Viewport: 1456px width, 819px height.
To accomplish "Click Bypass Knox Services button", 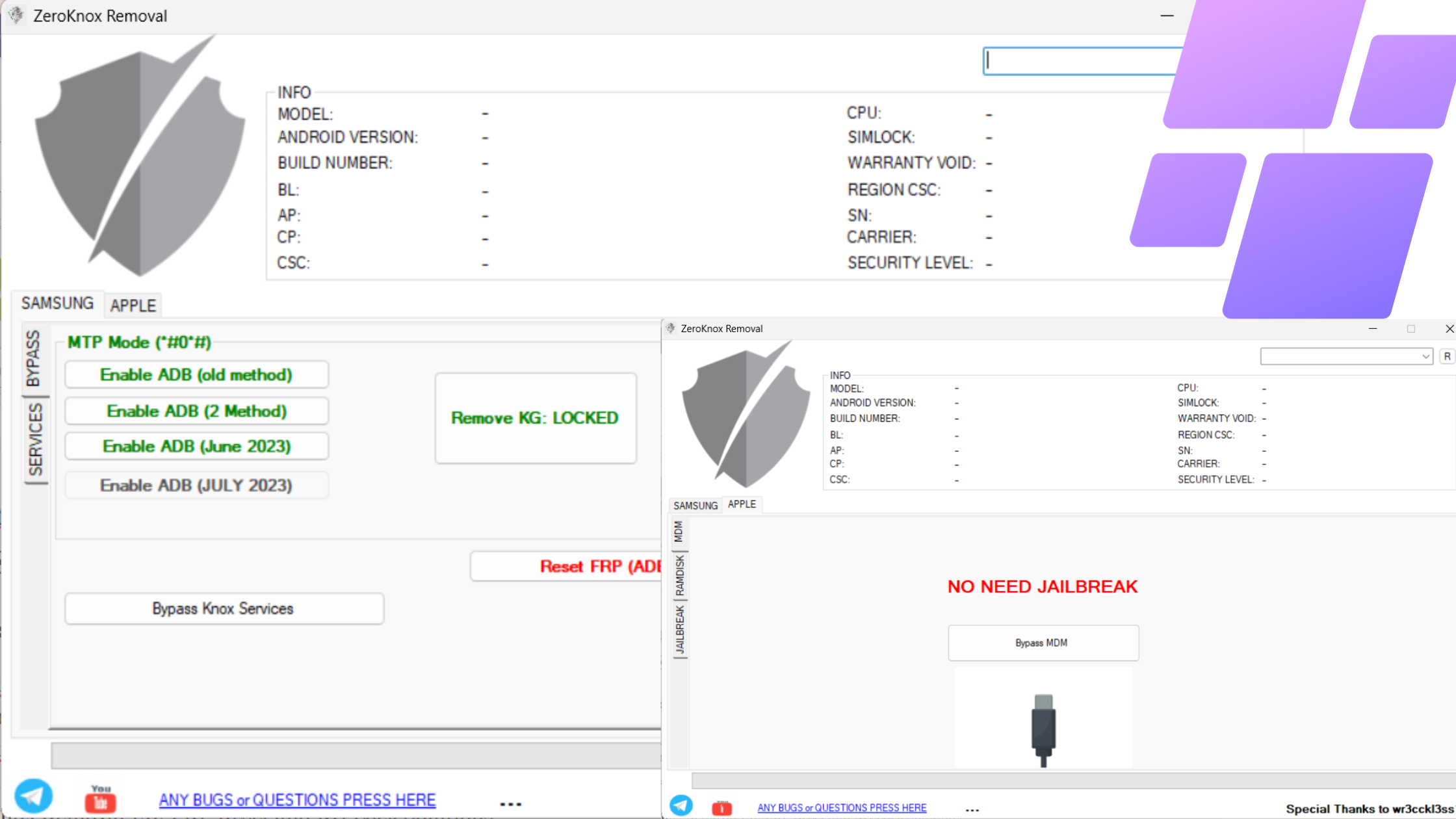I will [x=224, y=608].
